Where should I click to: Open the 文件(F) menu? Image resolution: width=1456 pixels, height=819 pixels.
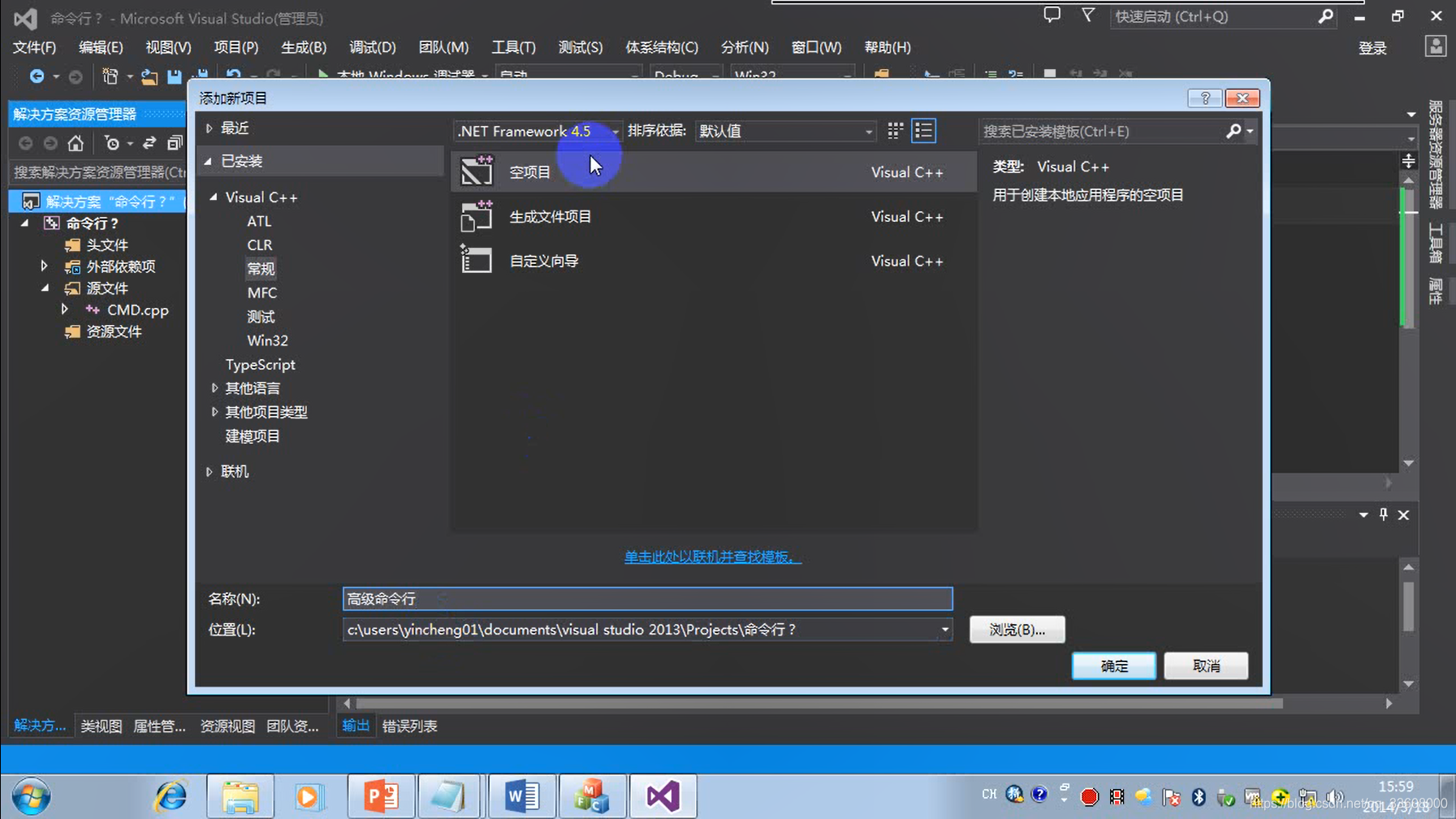(34, 47)
